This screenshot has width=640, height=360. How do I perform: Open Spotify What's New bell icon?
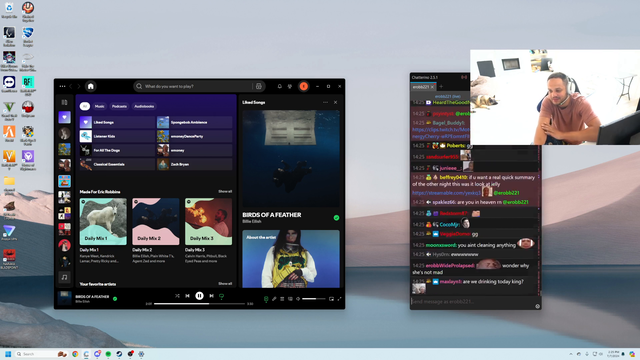pos(280,86)
